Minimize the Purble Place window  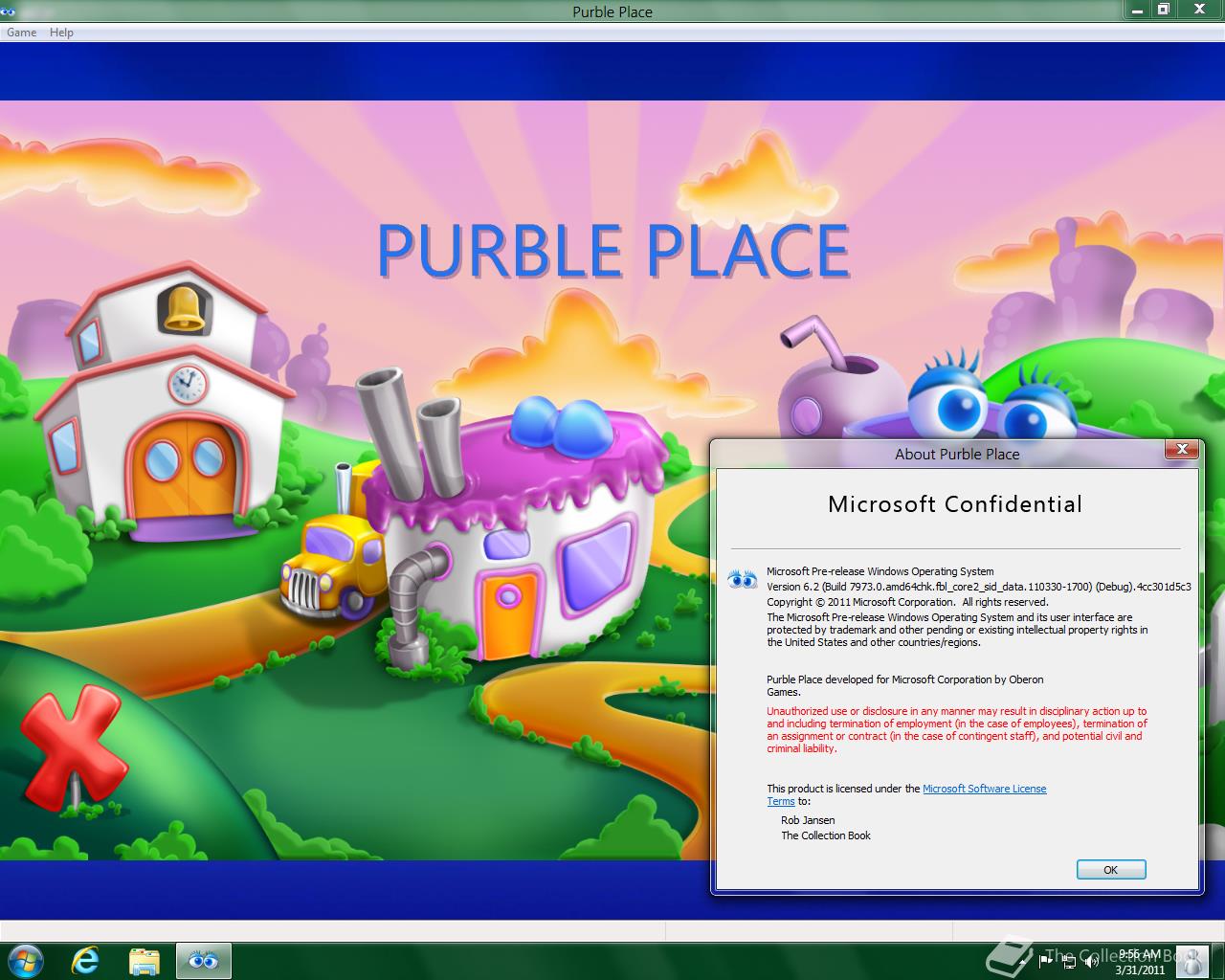[1136, 11]
